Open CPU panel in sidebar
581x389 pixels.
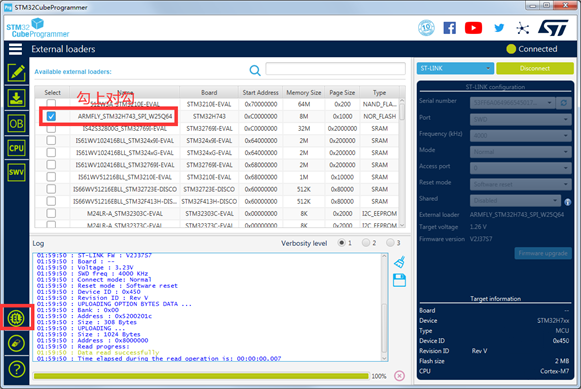click(16, 148)
